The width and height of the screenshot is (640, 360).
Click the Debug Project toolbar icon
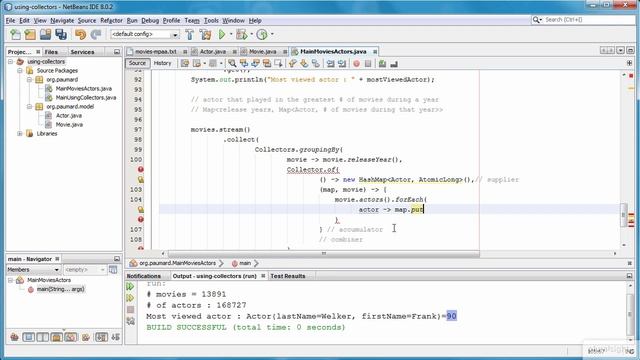point(242,35)
